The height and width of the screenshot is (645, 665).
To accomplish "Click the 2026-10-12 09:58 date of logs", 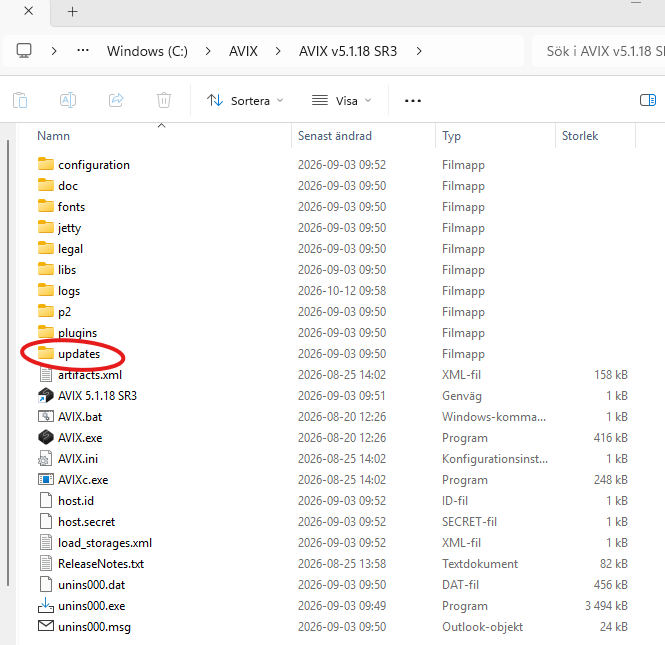I will [342, 290].
